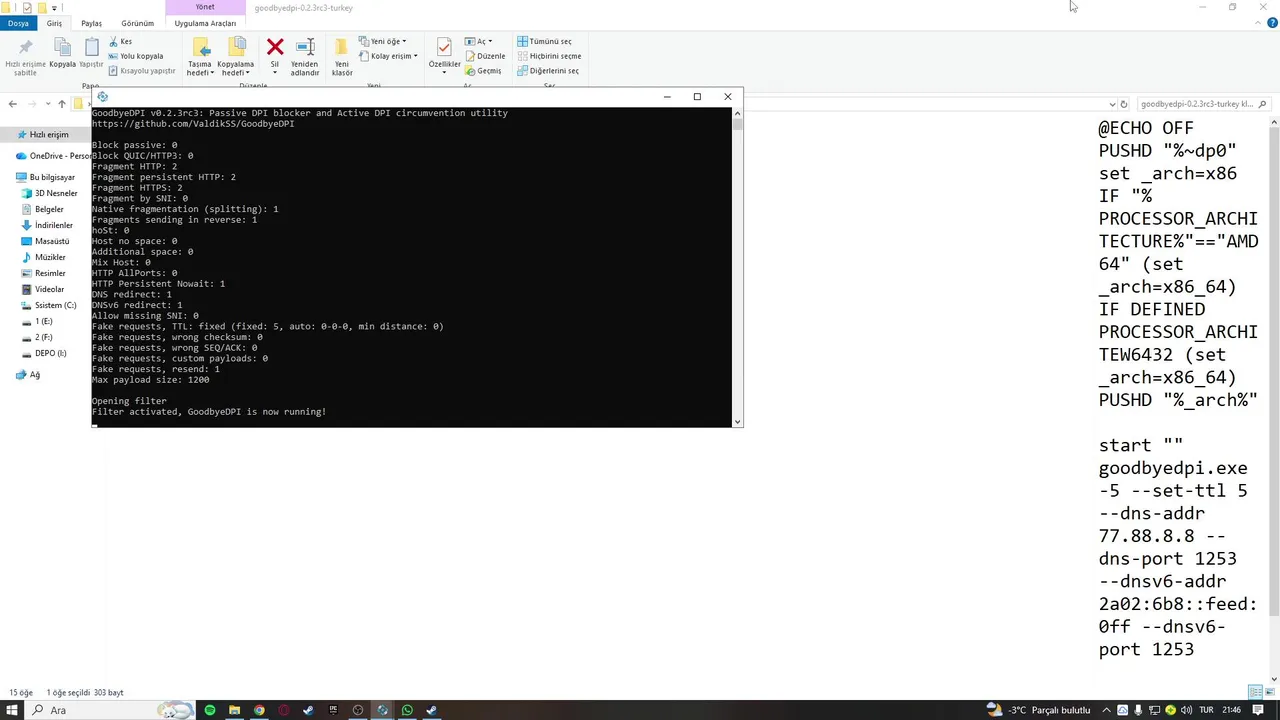The height and width of the screenshot is (720, 1280).
Task: Click Yeniden adlandır (Rename) icon
Action: (305, 57)
